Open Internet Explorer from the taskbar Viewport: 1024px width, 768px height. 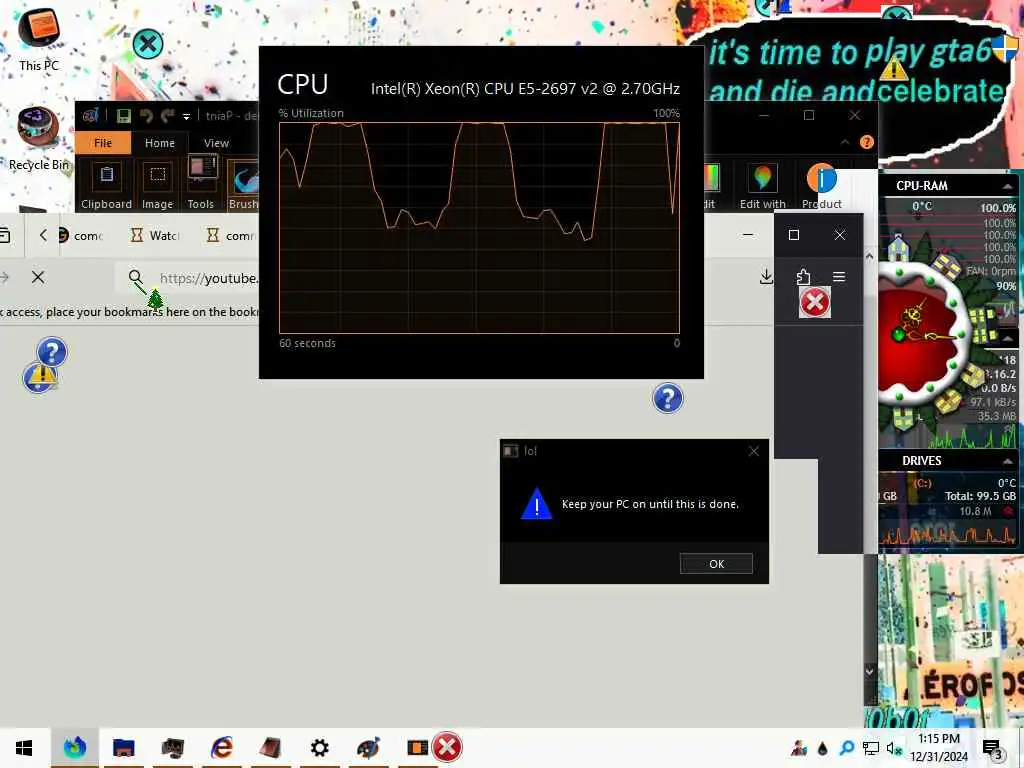(222, 748)
